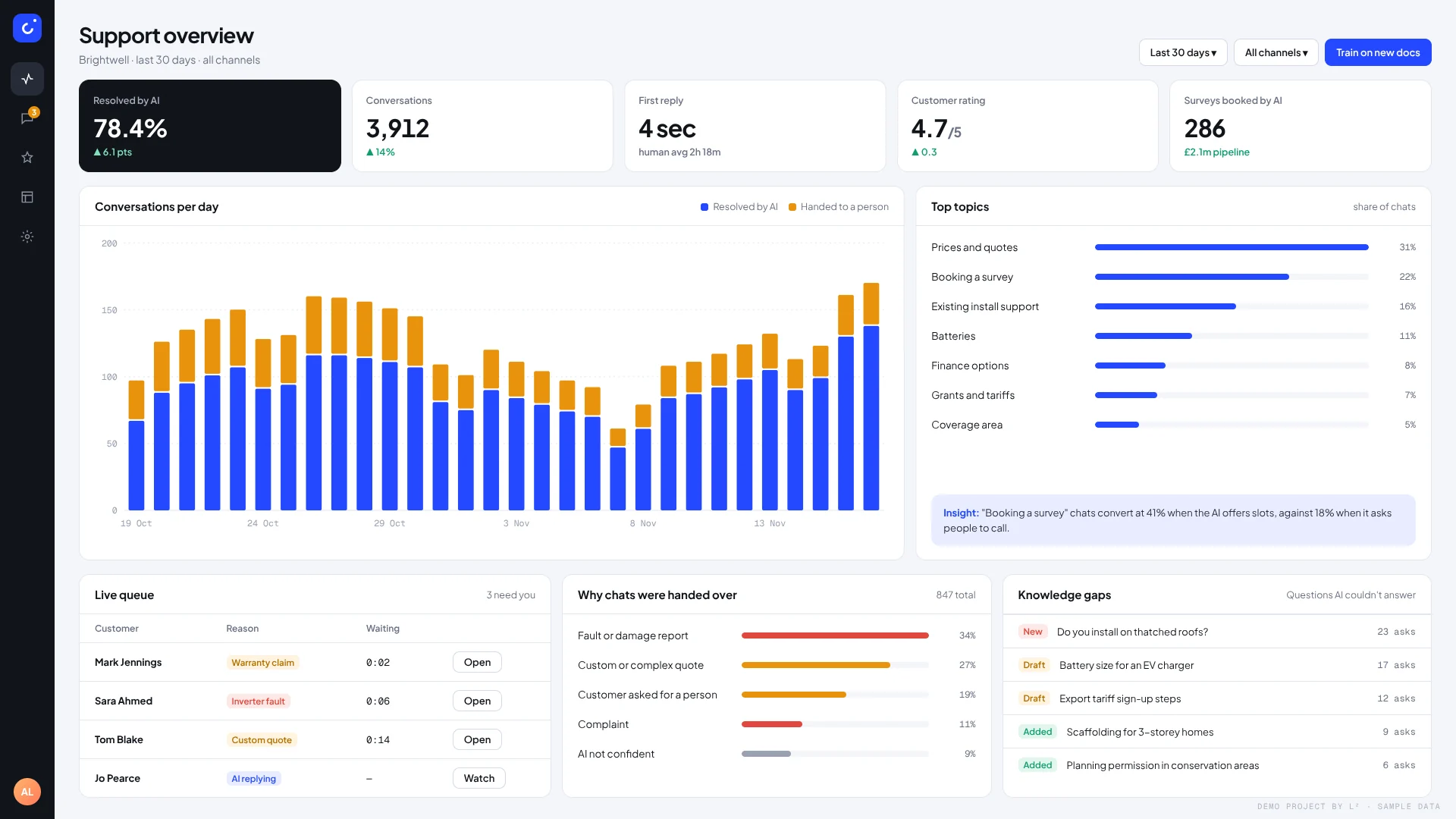
Task: Open the thatched roofs question
Action: 1216,632
